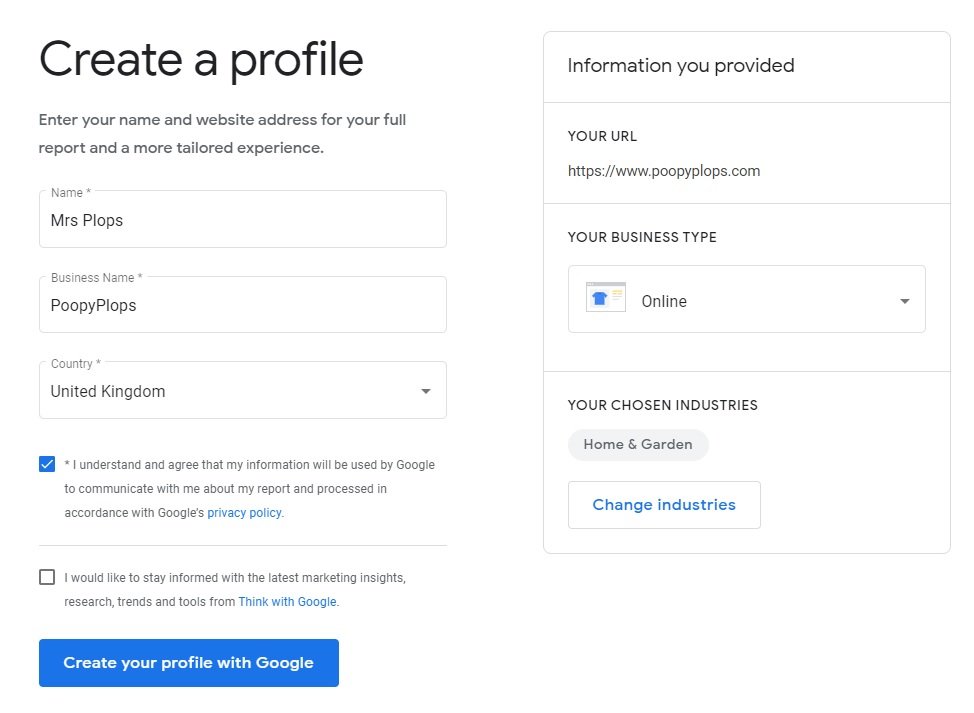The width and height of the screenshot is (974, 713).
Task: Expand the business type dropdown arrow
Action: pos(904,301)
